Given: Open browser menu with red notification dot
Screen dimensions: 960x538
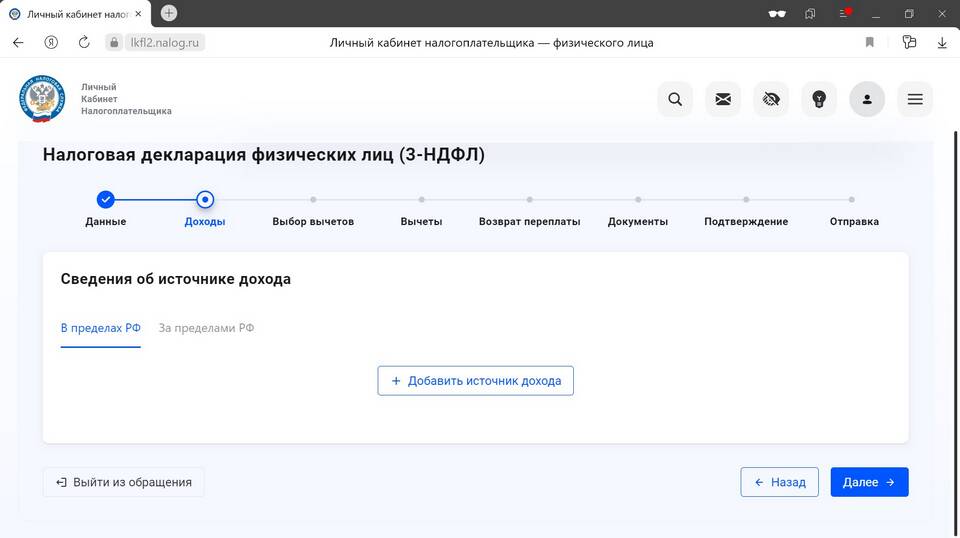Looking at the screenshot, I should (844, 13).
